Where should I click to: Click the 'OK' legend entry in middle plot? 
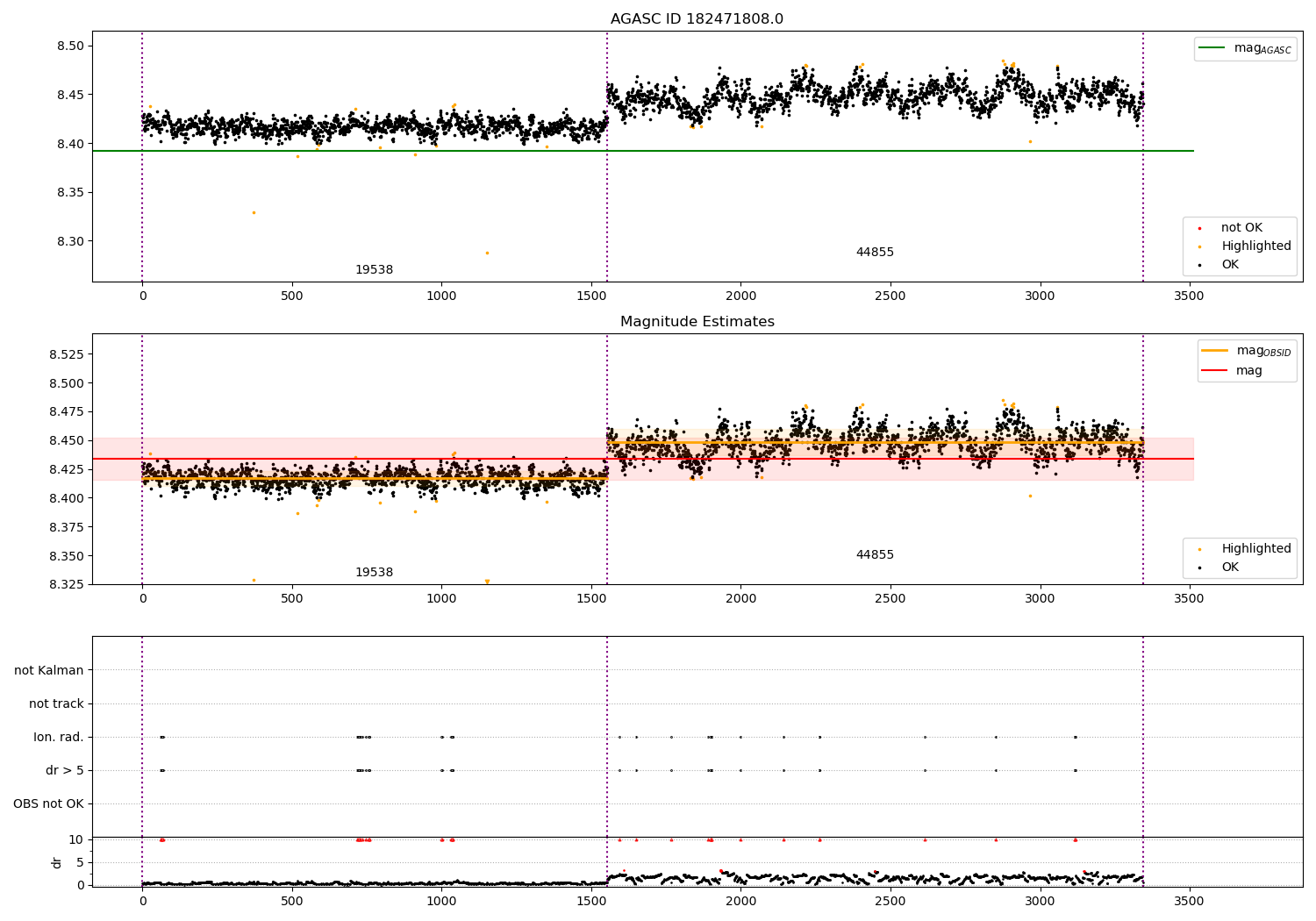pos(1230,568)
